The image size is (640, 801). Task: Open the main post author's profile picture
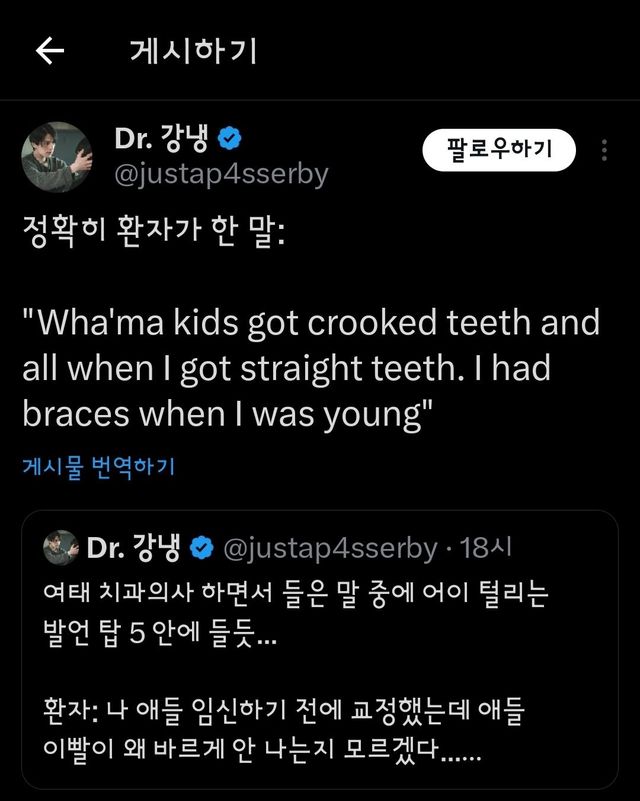tap(58, 157)
